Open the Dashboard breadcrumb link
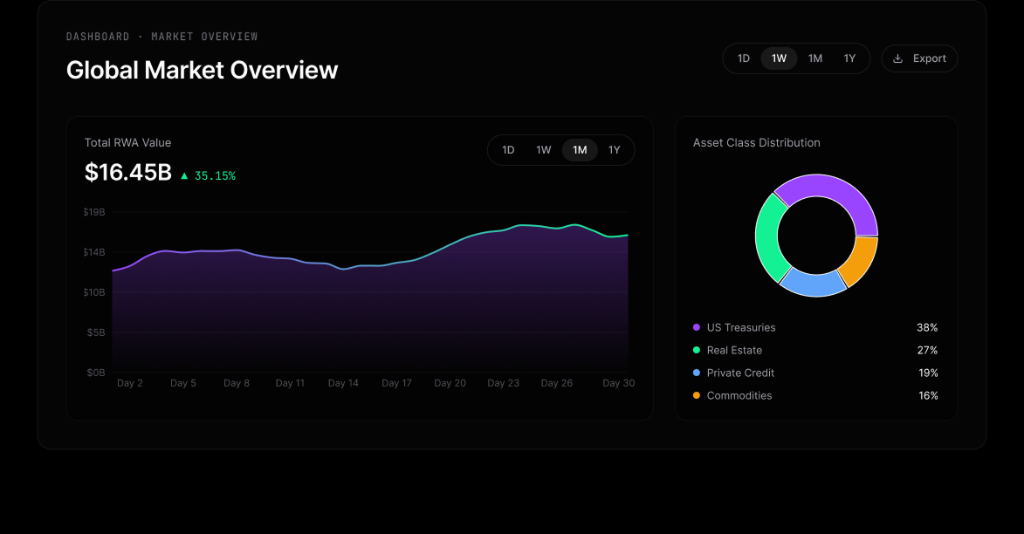This screenshot has width=1024, height=534. (98, 37)
